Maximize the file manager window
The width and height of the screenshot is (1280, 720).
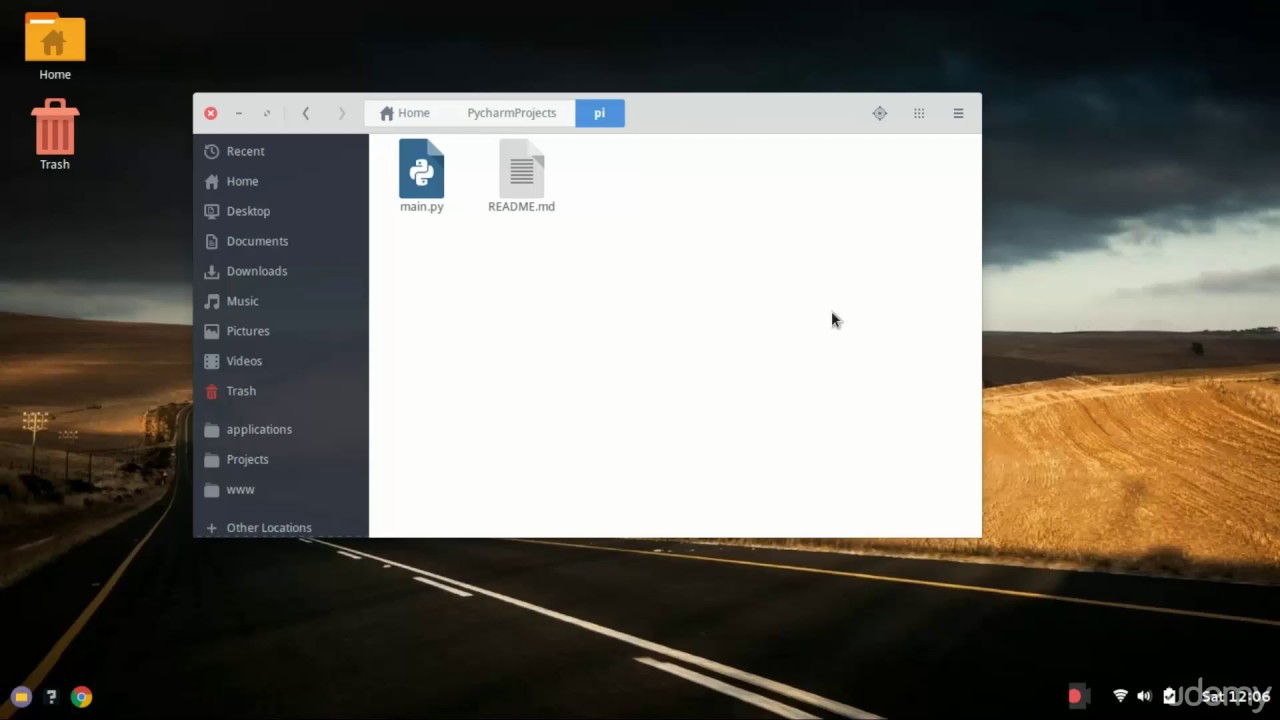pyautogui.click(x=266, y=113)
